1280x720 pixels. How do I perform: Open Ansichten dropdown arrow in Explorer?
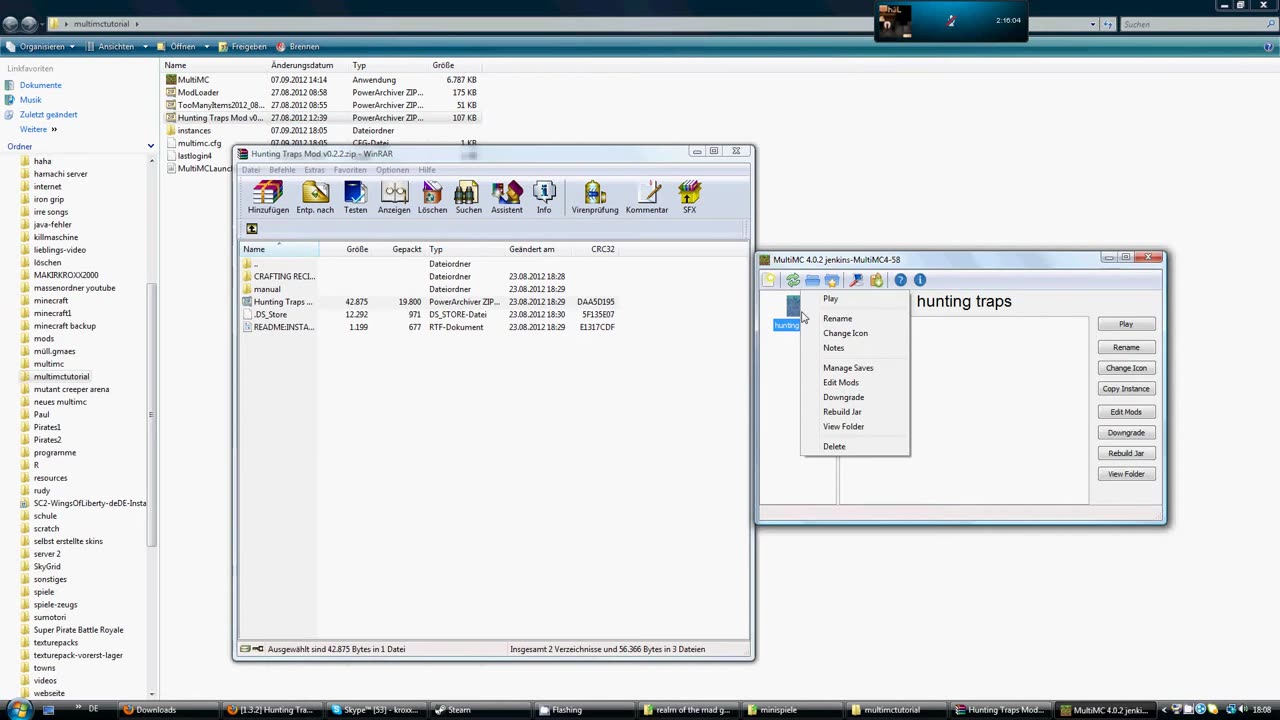click(x=145, y=46)
